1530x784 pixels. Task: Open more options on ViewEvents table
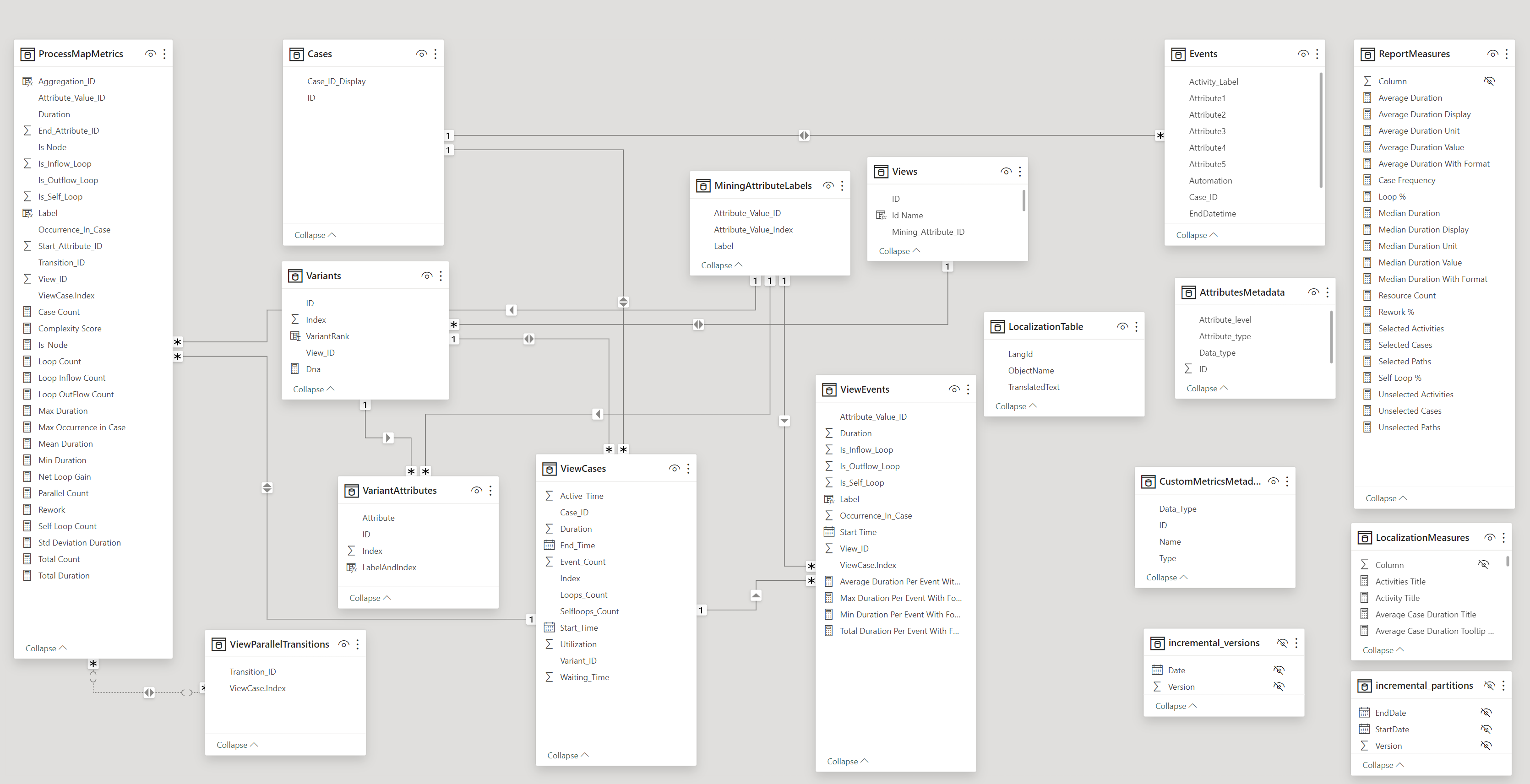click(968, 389)
